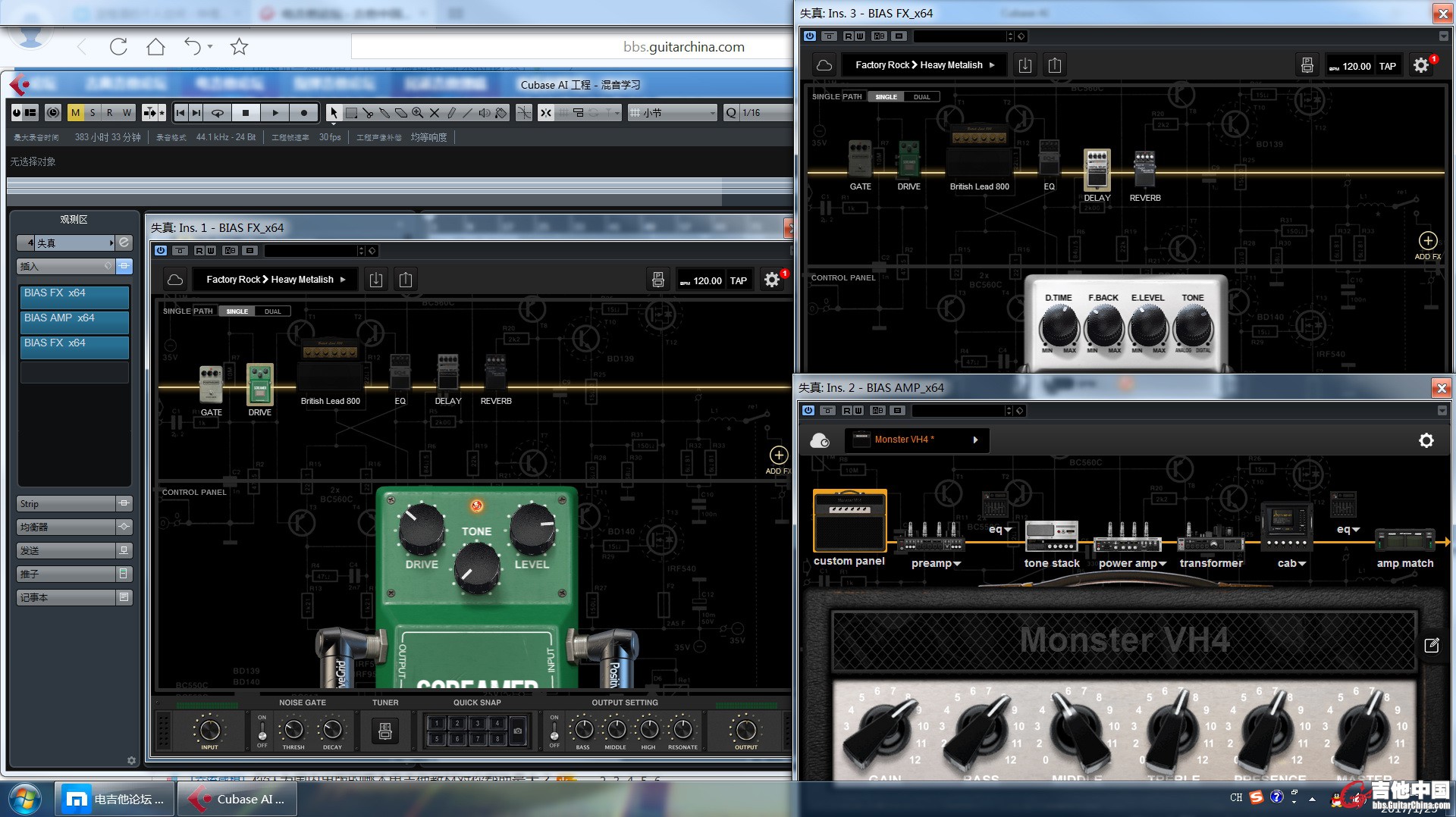Screen dimensions: 1456x817
Task: Click Quick Snap camera capture icon
Action: point(518,731)
